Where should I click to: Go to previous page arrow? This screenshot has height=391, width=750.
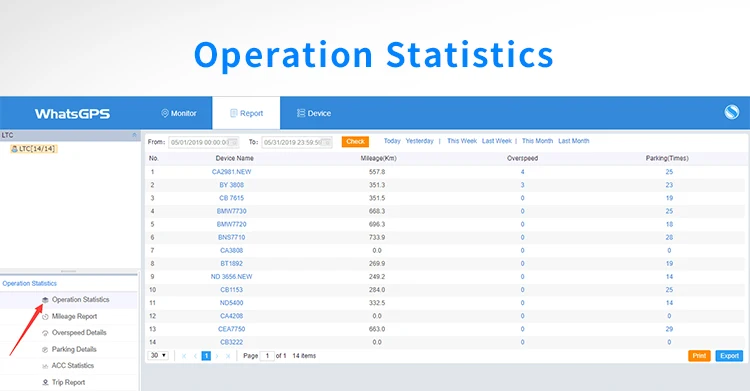pyautogui.click(x=195, y=356)
